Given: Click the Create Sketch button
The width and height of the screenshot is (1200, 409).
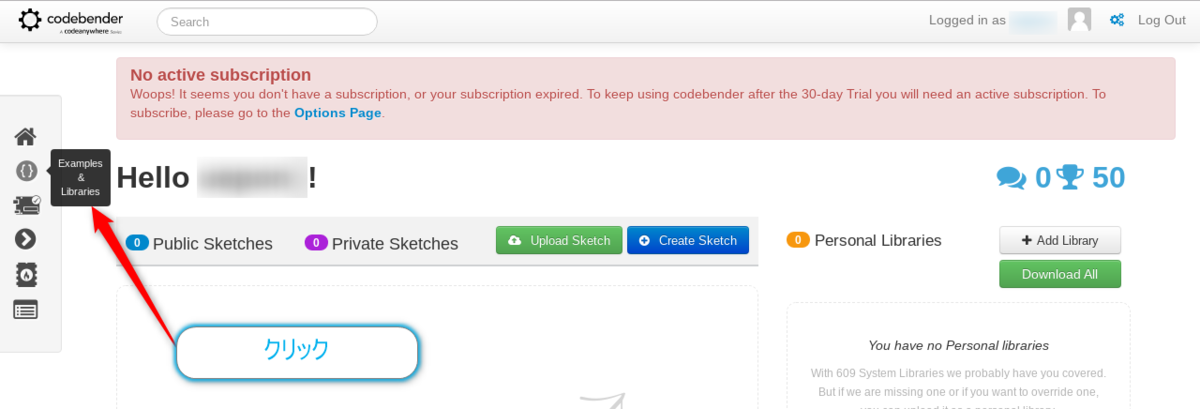Looking at the screenshot, I should click(688, 240).
